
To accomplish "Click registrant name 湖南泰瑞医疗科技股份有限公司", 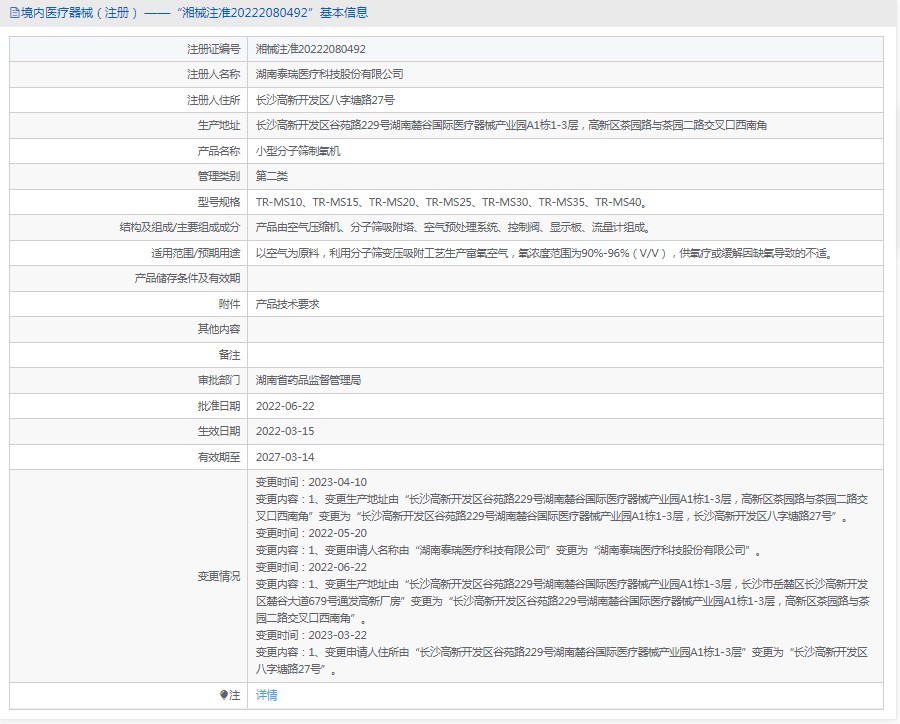I will tap(329, 75).
